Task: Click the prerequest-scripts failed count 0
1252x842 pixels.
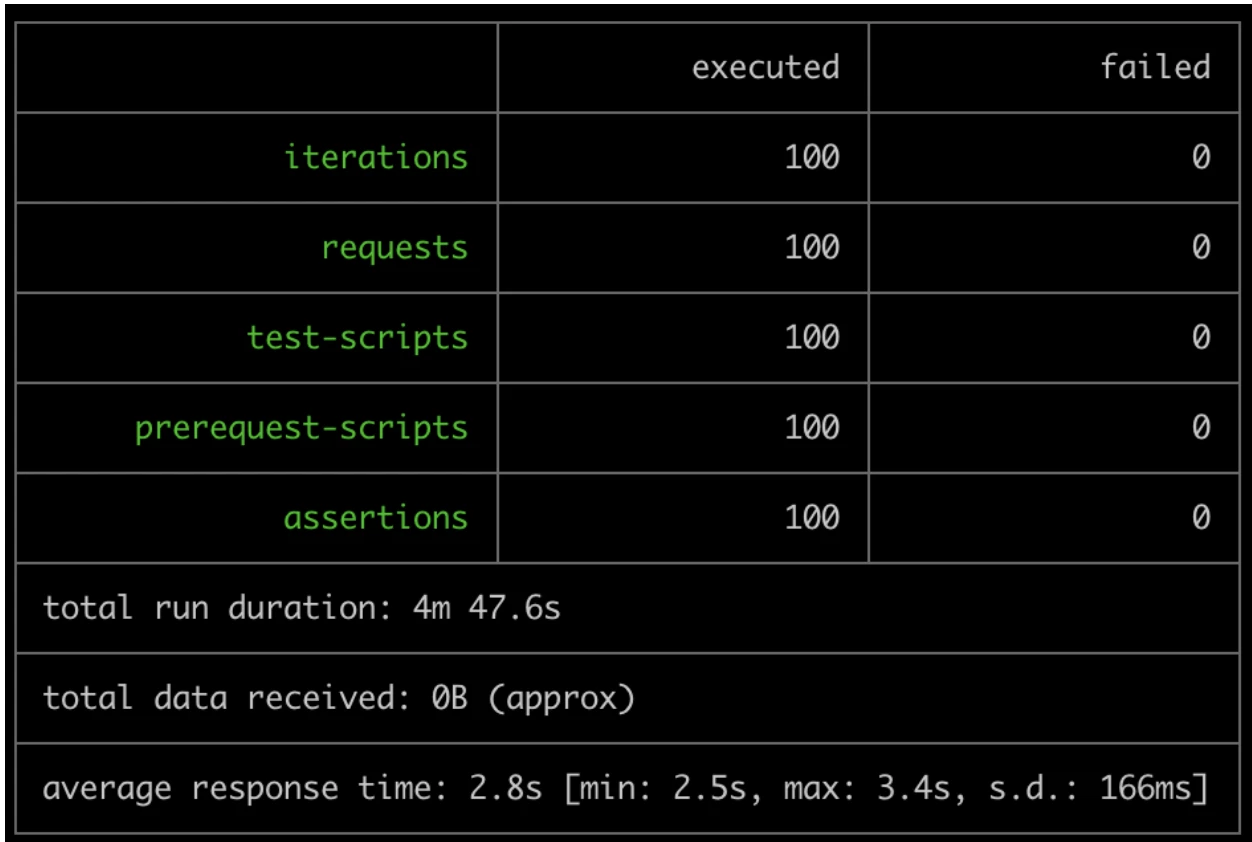Action: [1201, 427]
